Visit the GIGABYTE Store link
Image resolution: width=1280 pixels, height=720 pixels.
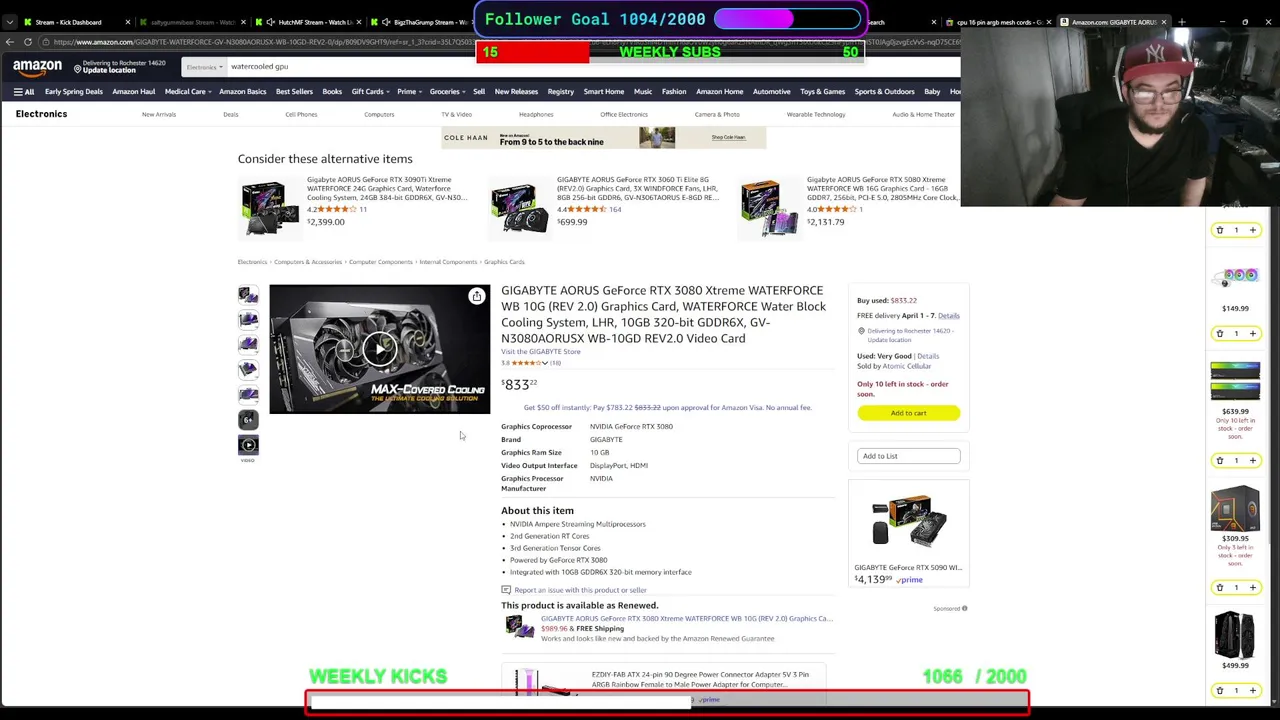[541, 352]
